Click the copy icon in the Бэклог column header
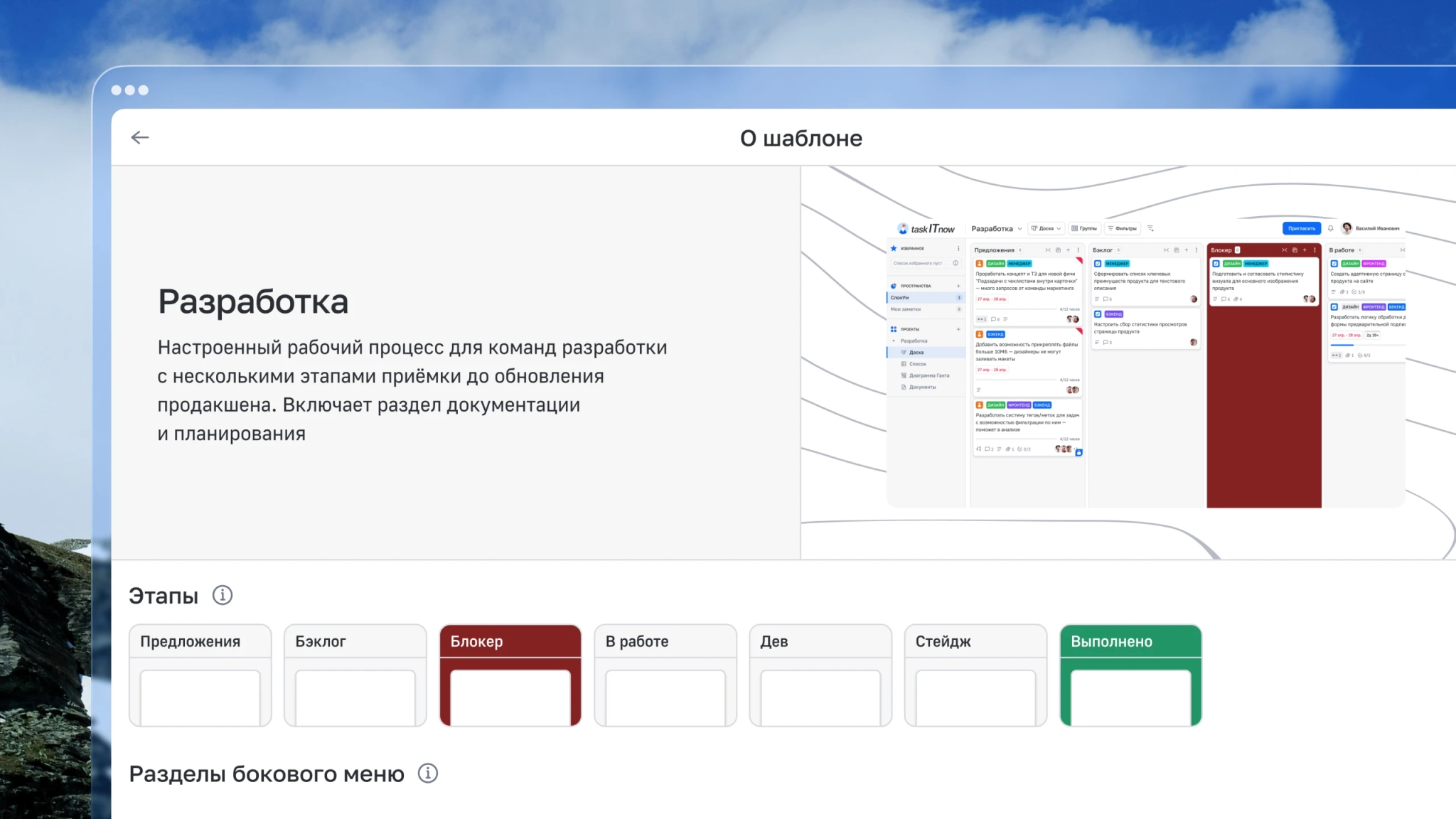Viewport: 1456px width, 819px height. point(1176,250)
